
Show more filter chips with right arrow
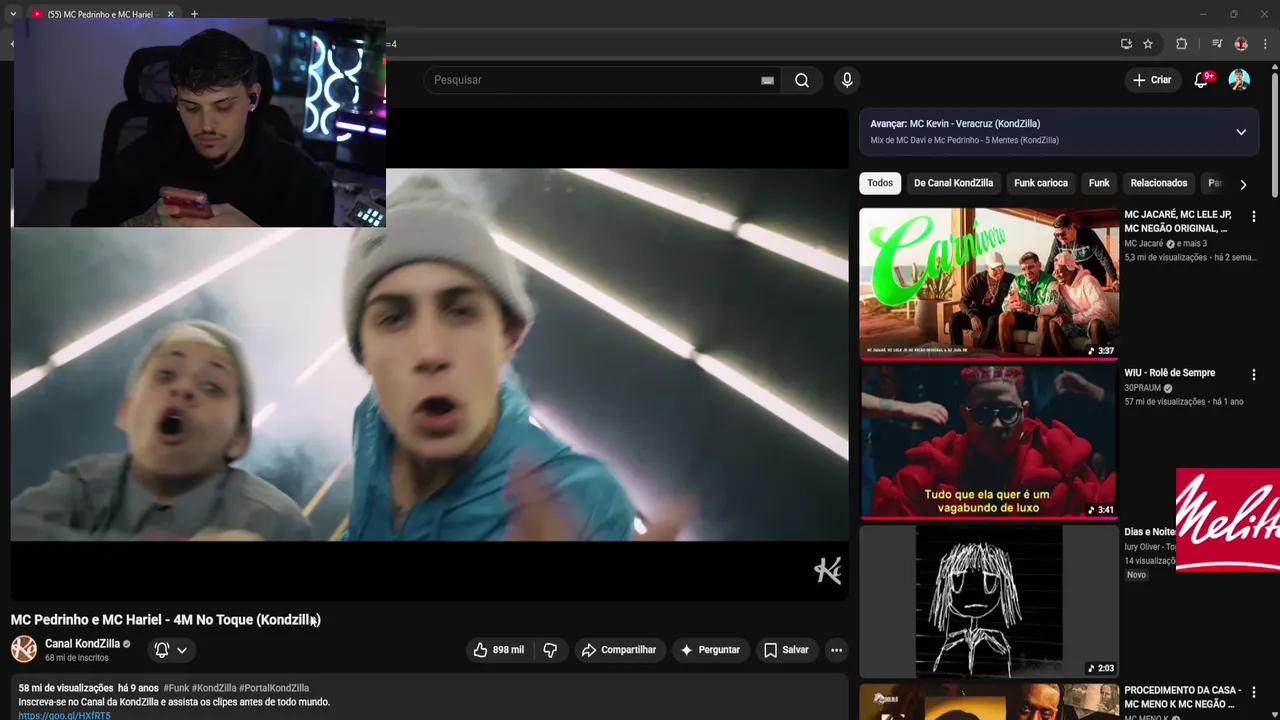pos(1243,184)
